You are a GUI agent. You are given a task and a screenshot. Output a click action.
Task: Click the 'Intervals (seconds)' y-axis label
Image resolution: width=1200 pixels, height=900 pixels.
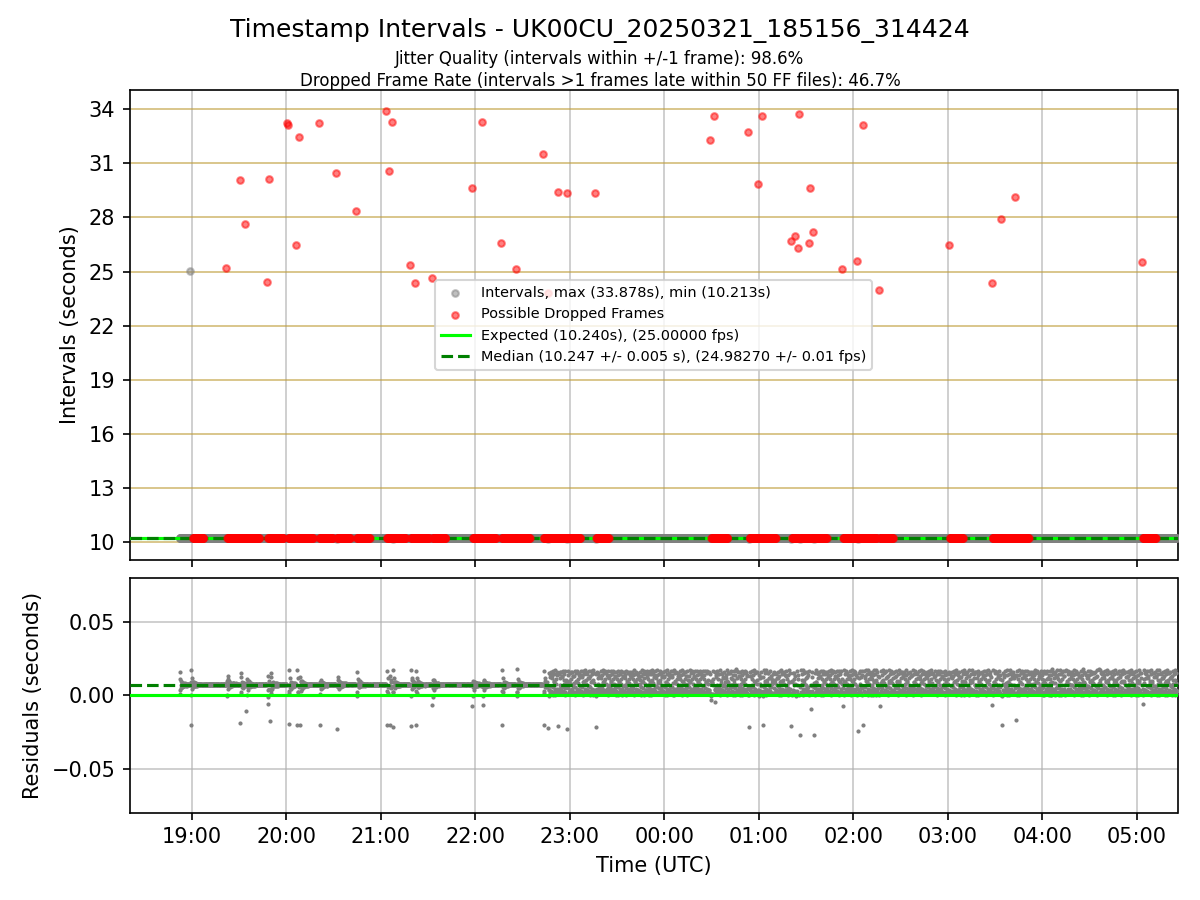[x=68, y=325]
